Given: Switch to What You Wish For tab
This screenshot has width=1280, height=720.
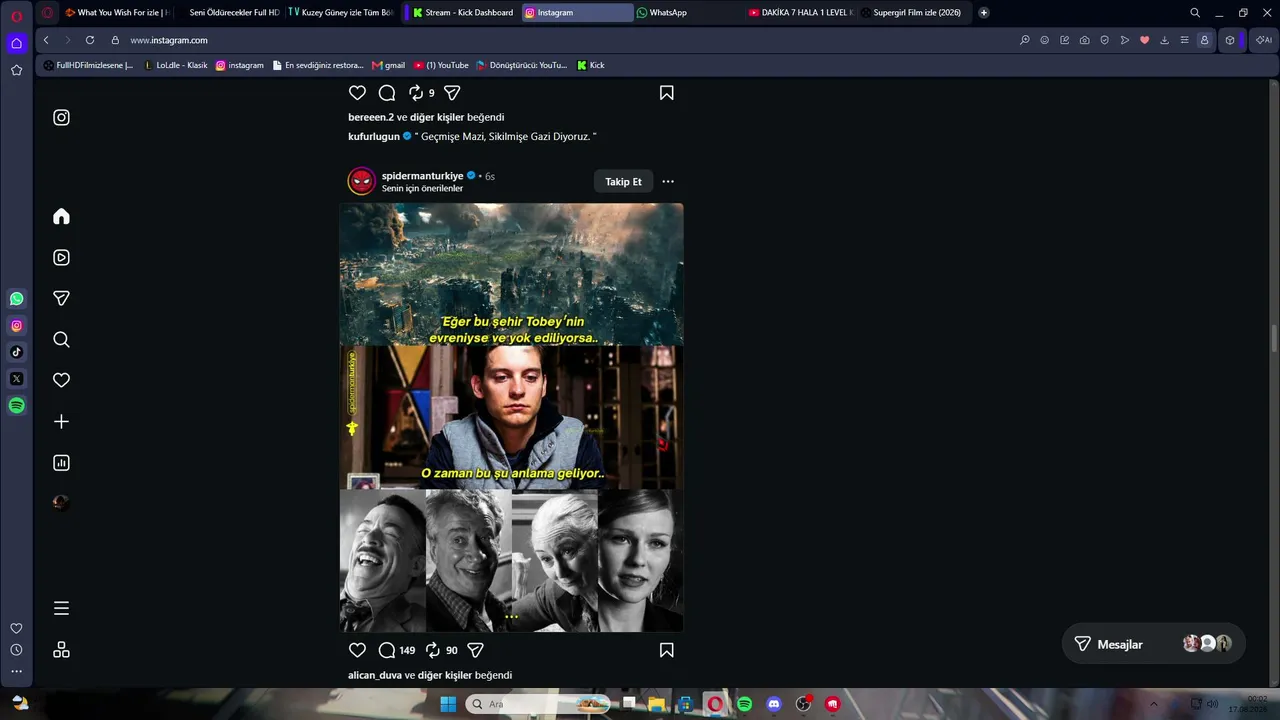Looking at the screenshot, I should point(117,13).
